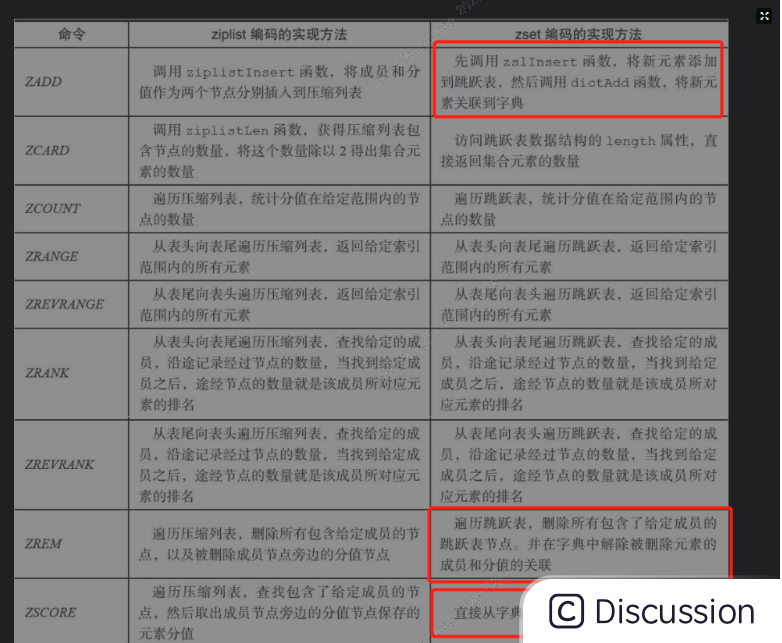Click ZREVRANK's zset implementation cell
The width and height of the screenshot is (782, 643).
[x=579, y=464]
